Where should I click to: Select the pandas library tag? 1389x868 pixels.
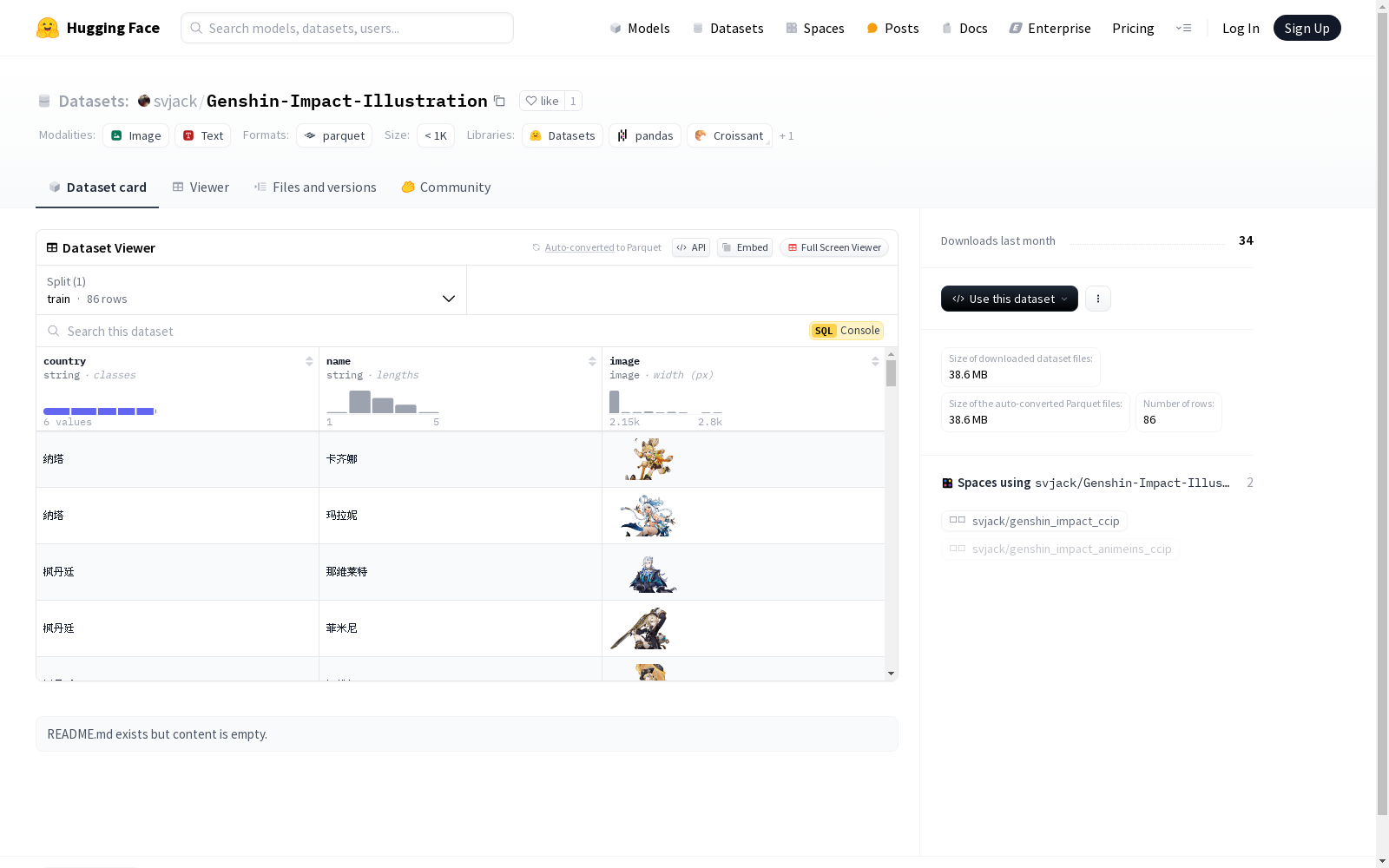(645, 135)
